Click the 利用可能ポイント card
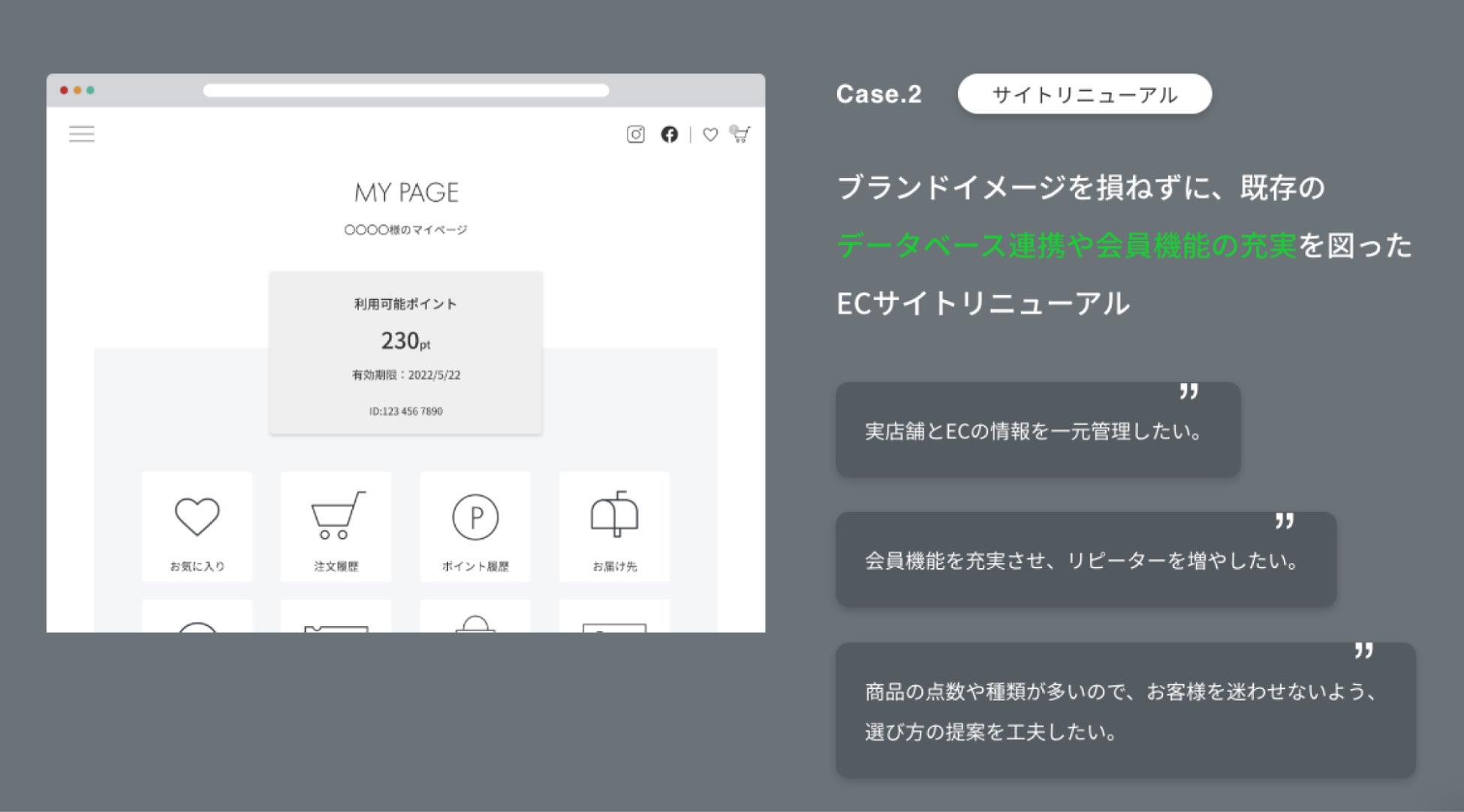Screen dimensions: 1464x812 pyautogui.click(x=405, y=353)
